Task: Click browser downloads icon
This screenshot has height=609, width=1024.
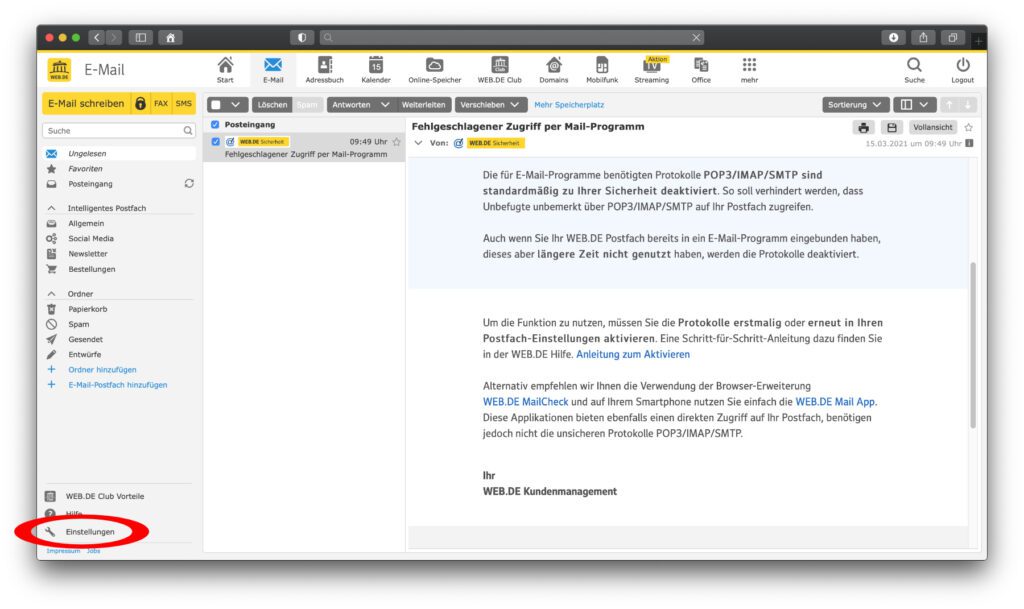Action: pyautogui.click(x=893, y=38)
